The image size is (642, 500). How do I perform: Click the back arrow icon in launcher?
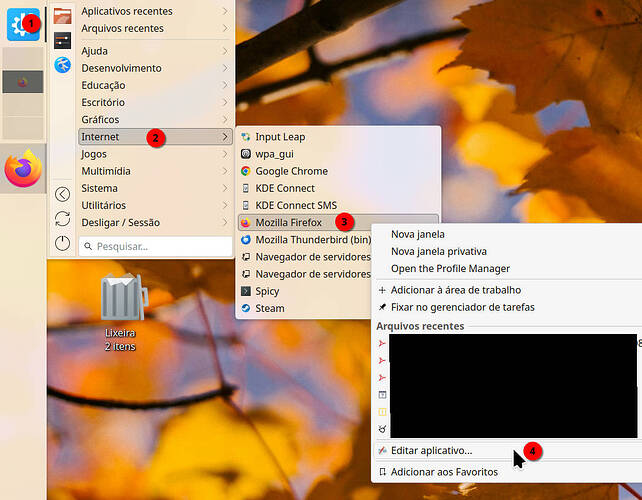62,194
